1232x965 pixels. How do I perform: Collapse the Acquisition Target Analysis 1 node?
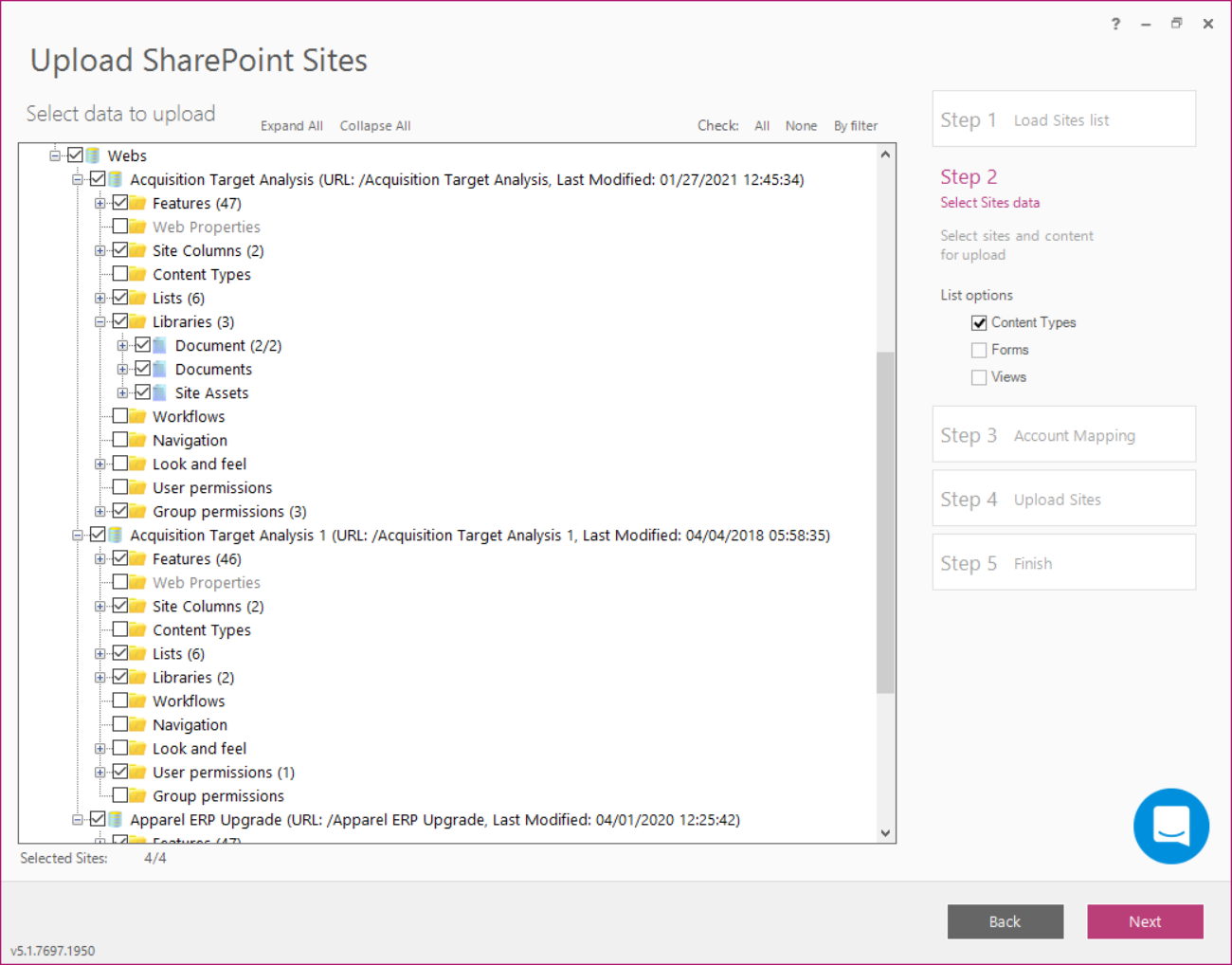pos(78,535)
